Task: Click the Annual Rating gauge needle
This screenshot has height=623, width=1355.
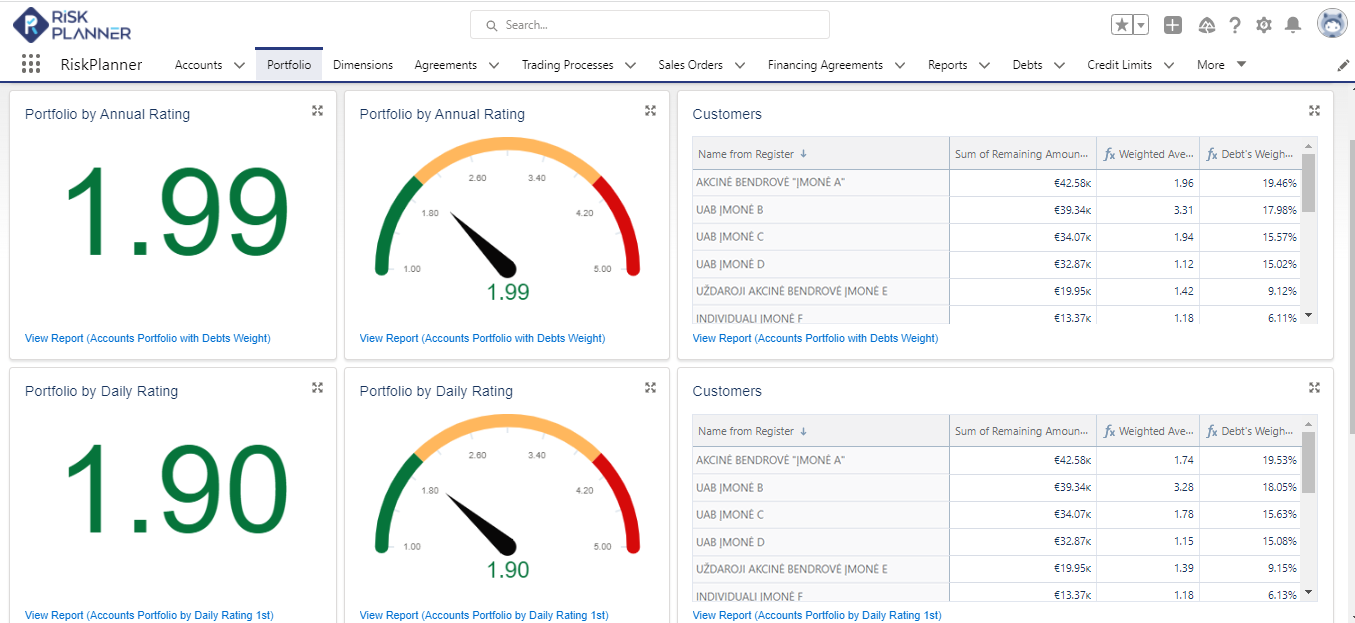Action: pyautogui.click(x=483, y=244)
